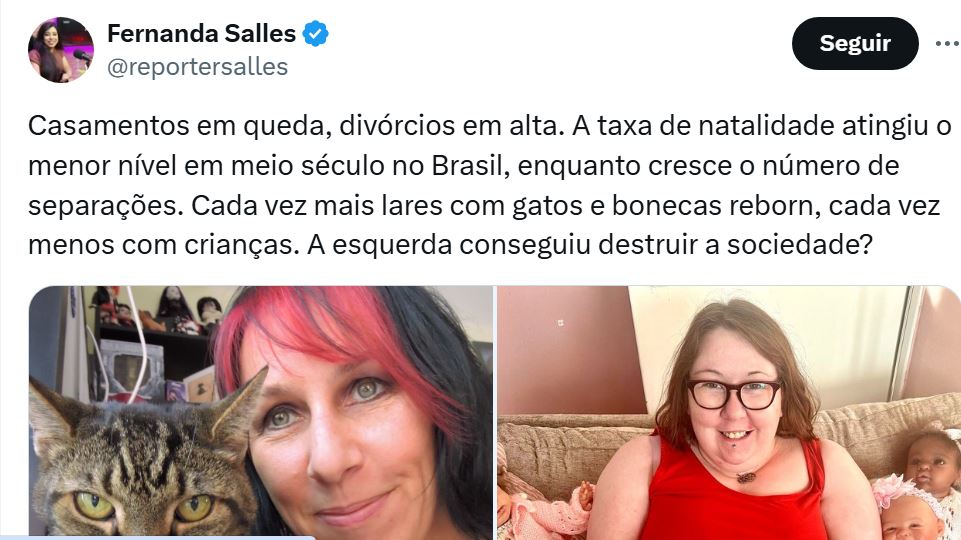The height and width of the screenshot is (540, 961).
Task: Open the right photo of woman with dolls
Action: [x=729, y=413]
